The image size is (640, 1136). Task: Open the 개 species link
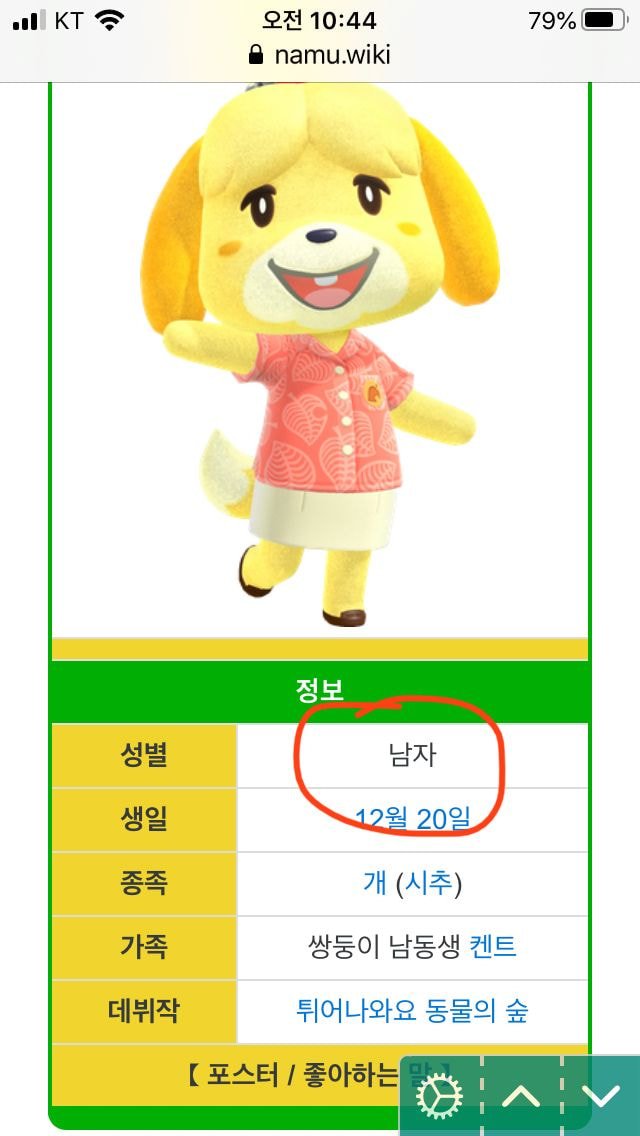coord(375,884)
